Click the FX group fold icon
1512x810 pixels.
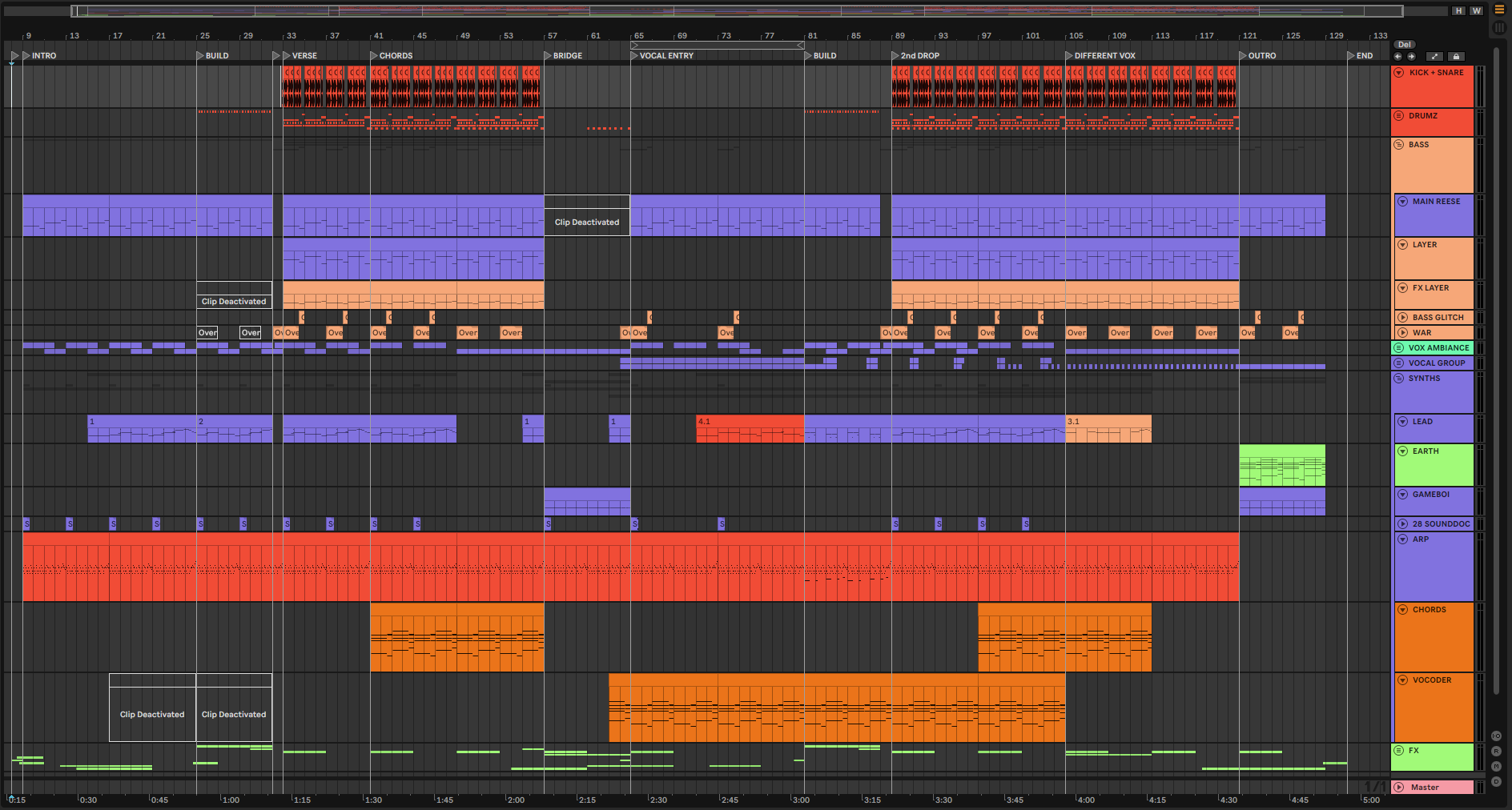pos(1399,751)
